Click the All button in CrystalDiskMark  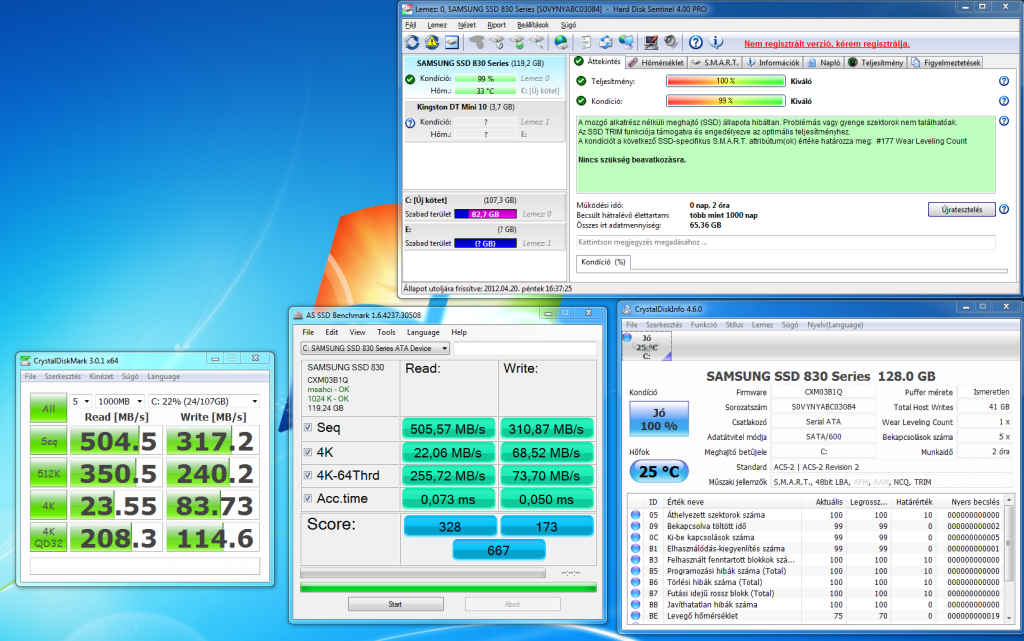[48, 408]
